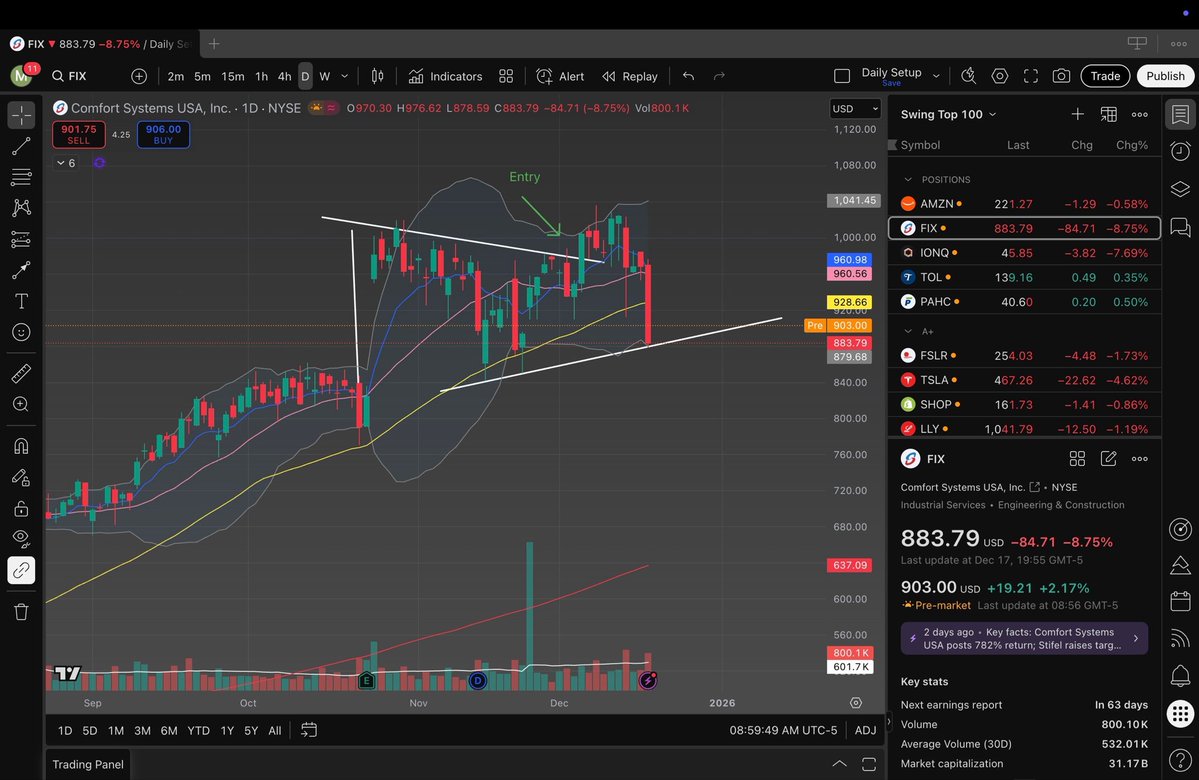1199x780 pixels.
Task: Add a symbol to compare
Action: [138, 76]
